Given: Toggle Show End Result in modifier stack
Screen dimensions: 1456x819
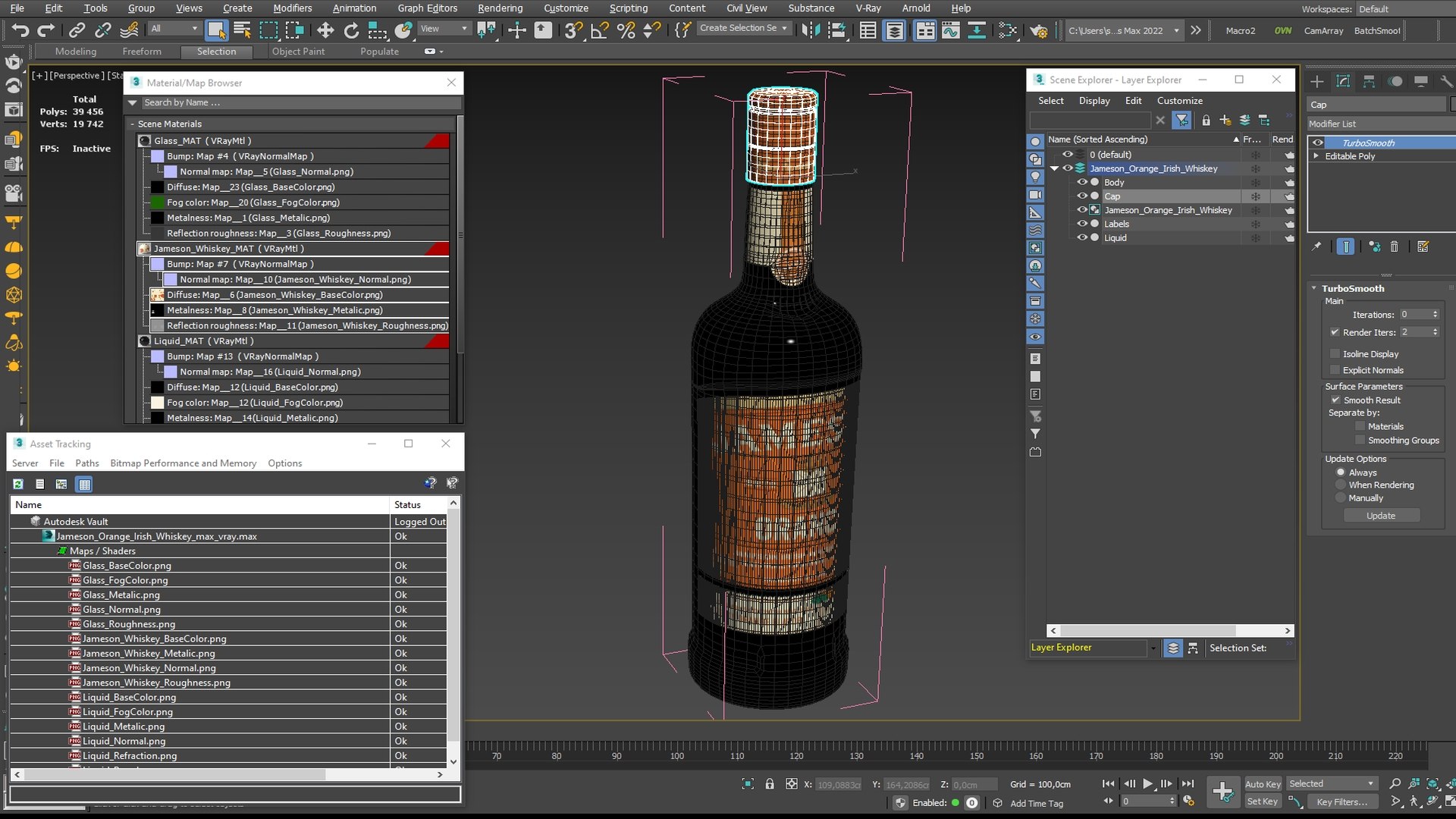Looking at the screenshot, I should (x=1345, y=246).
